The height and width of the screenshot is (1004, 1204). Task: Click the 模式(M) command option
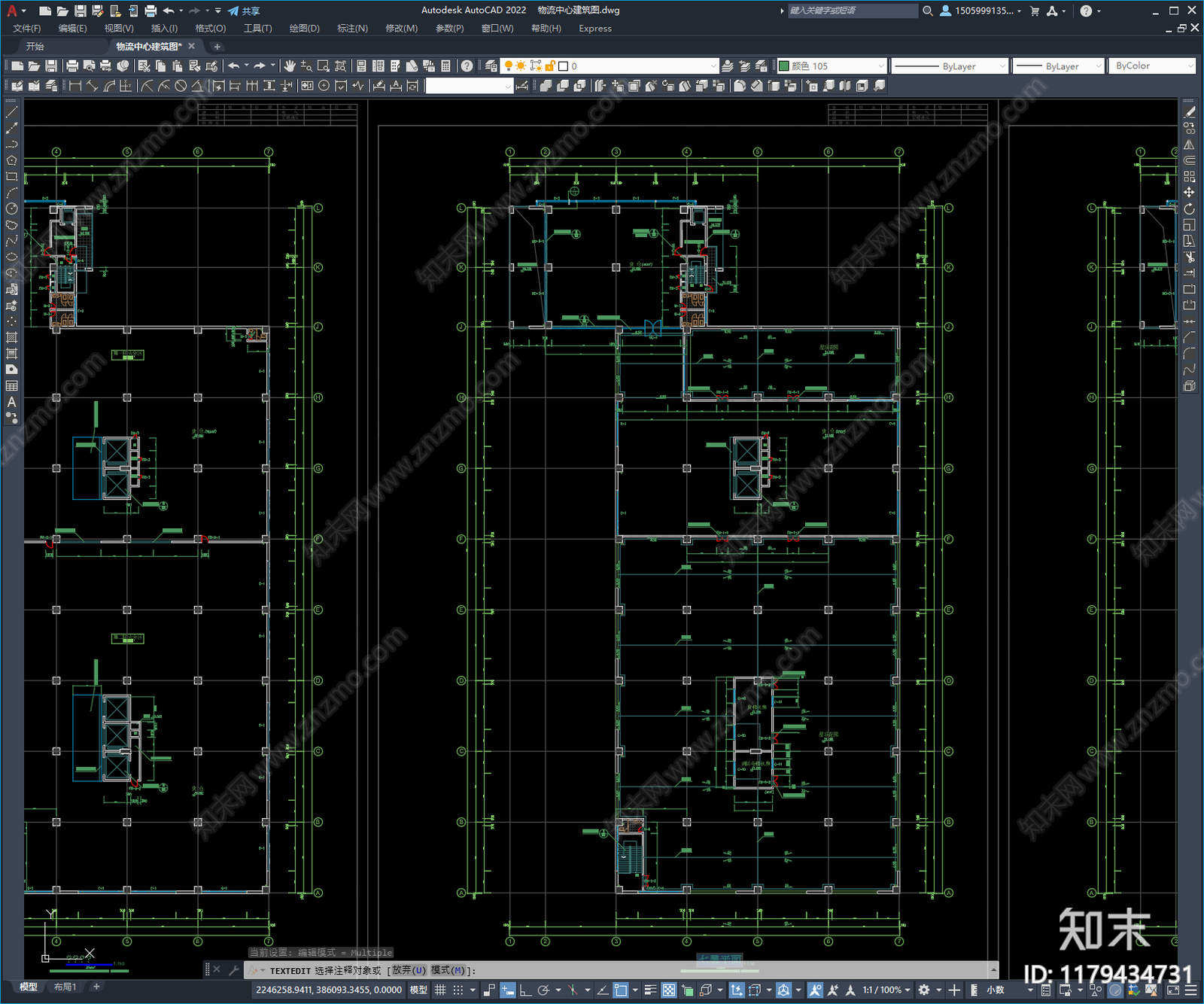coord(448,970)
